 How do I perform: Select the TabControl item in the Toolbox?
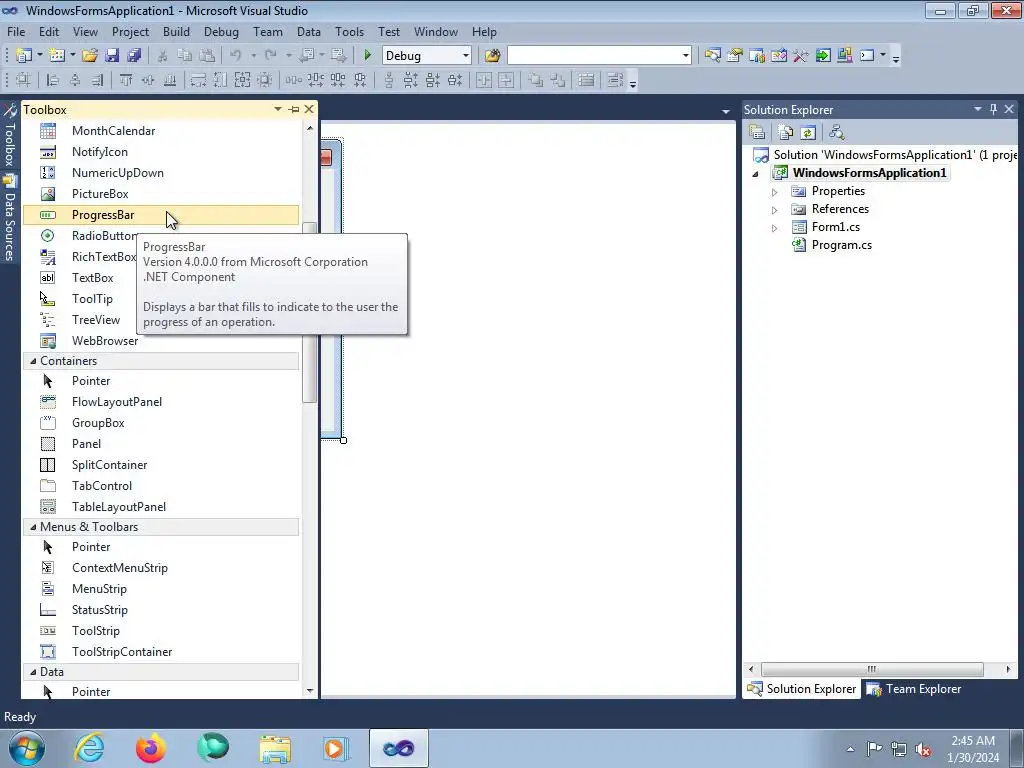click(161, 486)
